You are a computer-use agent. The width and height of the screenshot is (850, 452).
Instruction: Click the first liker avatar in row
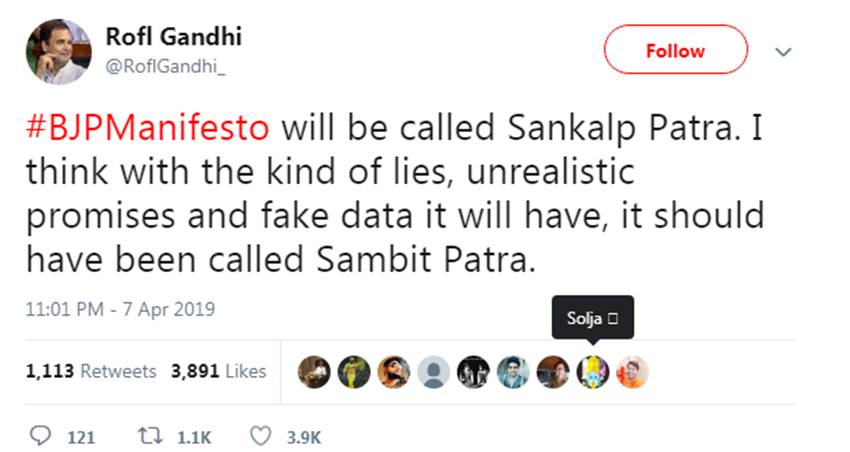coord(314,371)
